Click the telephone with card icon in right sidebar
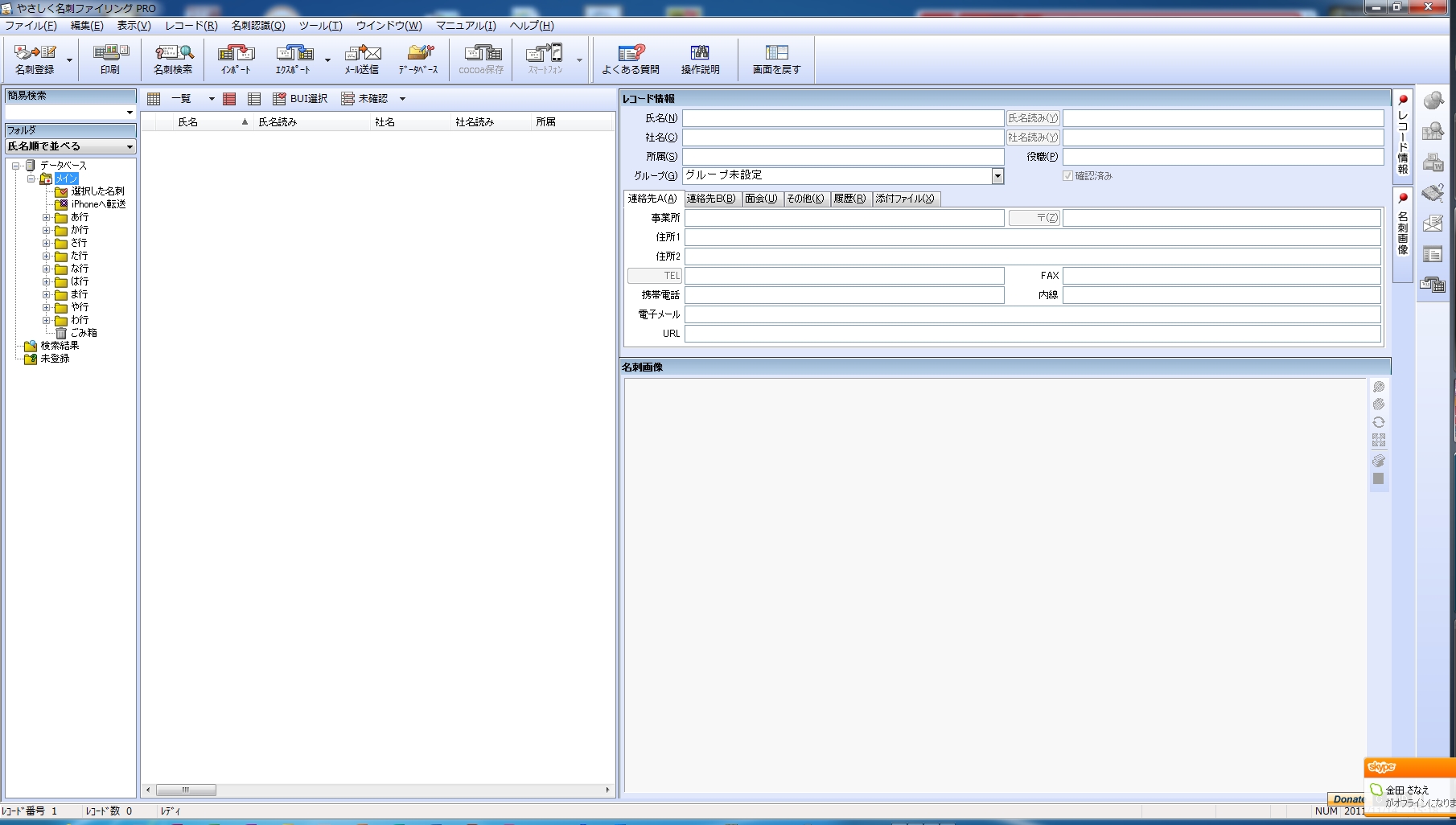This screenshot has width=1456, height=825. (x=1433, y=285)
